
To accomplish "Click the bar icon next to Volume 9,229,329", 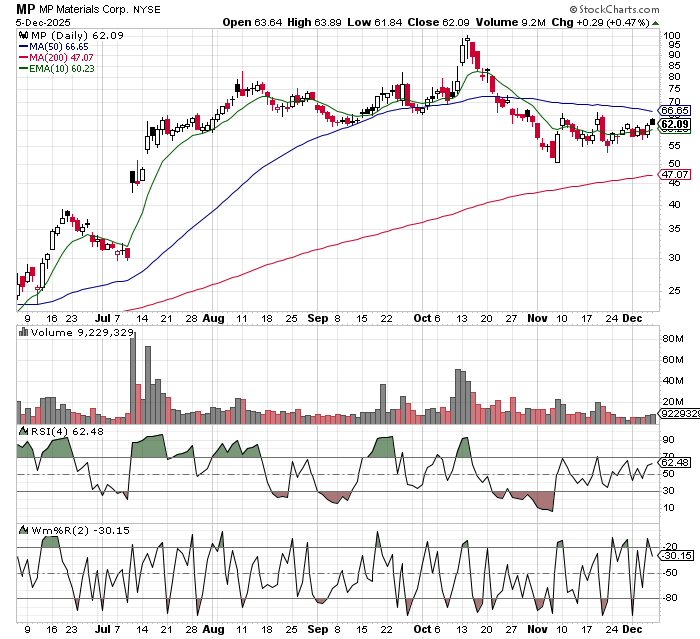I will pos(24,332).
